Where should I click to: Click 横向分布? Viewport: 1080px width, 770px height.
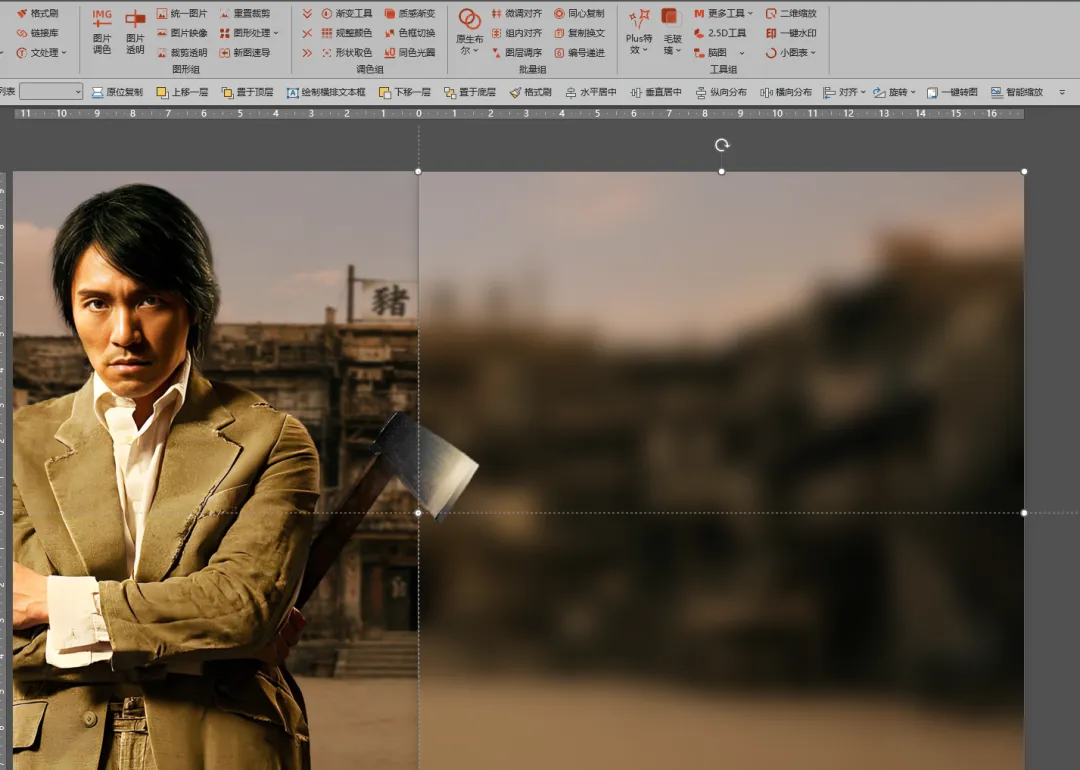(x=785, y=92)
